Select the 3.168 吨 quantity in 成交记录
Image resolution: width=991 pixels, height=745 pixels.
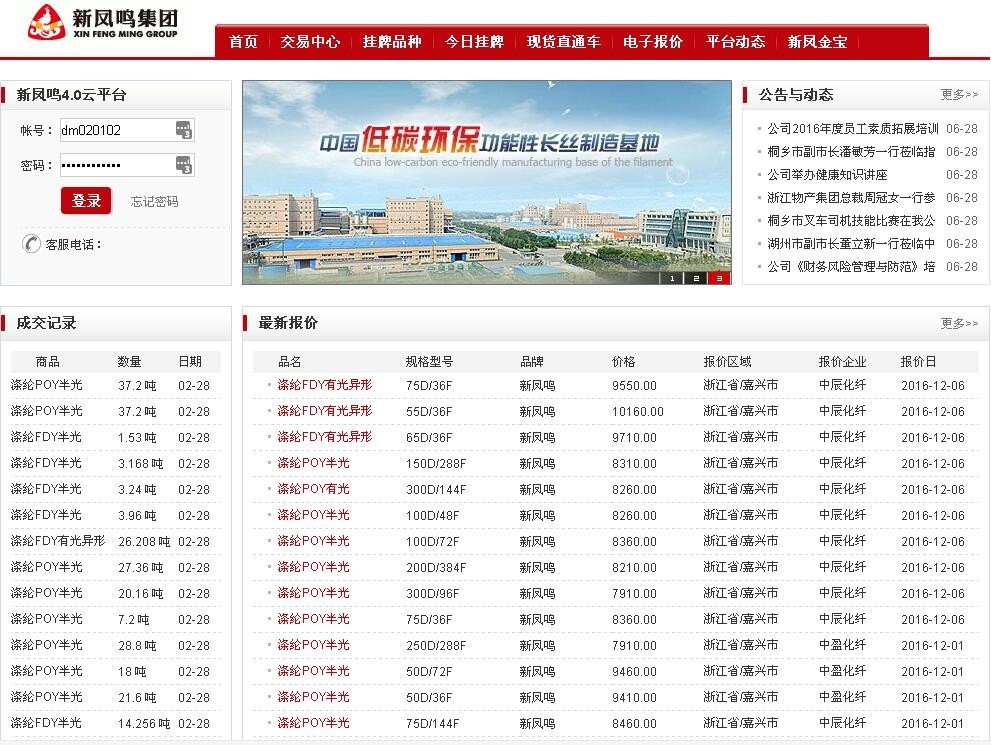point(140,463)
